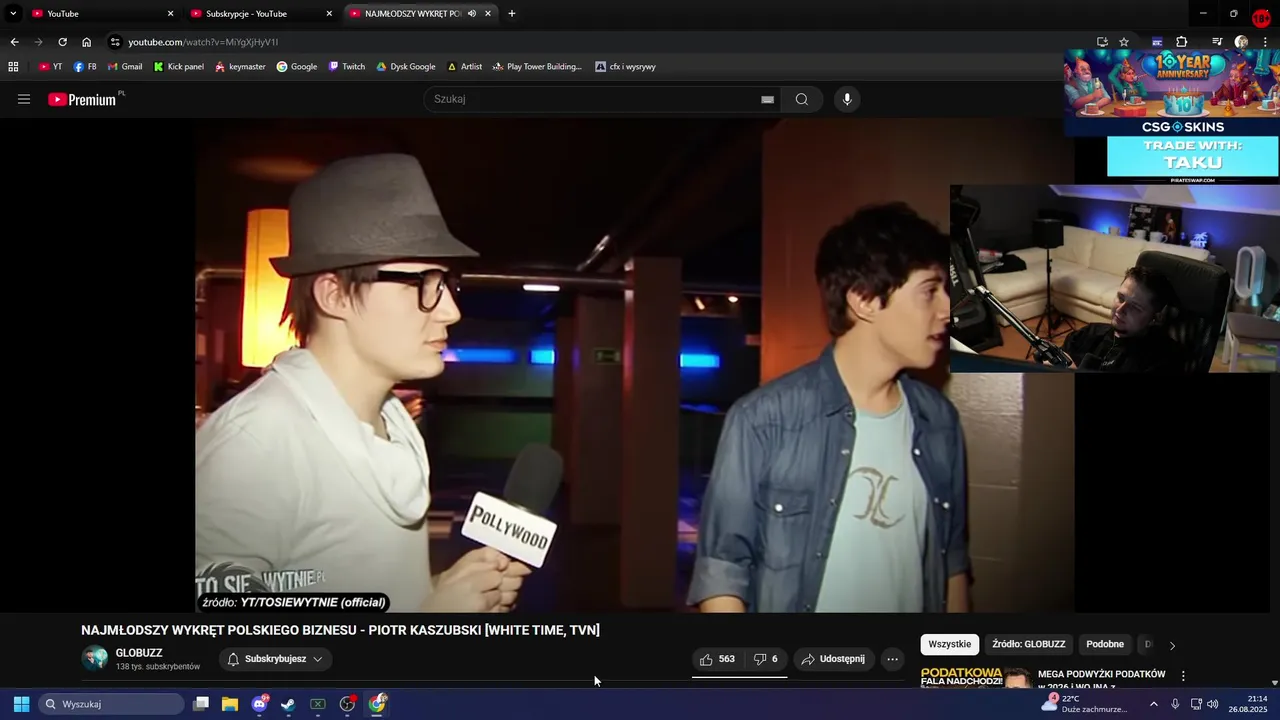
Task: Open the Google bookmark
Action: [x=297, y=67]
